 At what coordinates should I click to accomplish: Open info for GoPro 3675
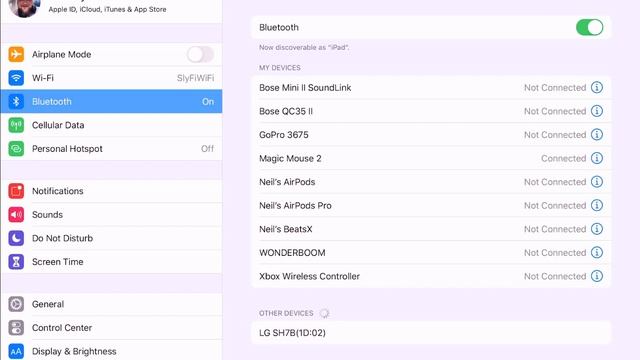(x=597, y=135)
